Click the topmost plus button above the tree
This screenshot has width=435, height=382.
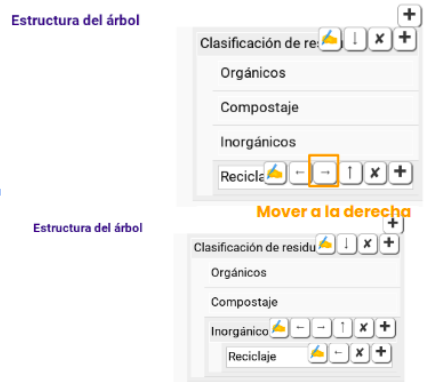pyautogui.click(x=409, y=15)
